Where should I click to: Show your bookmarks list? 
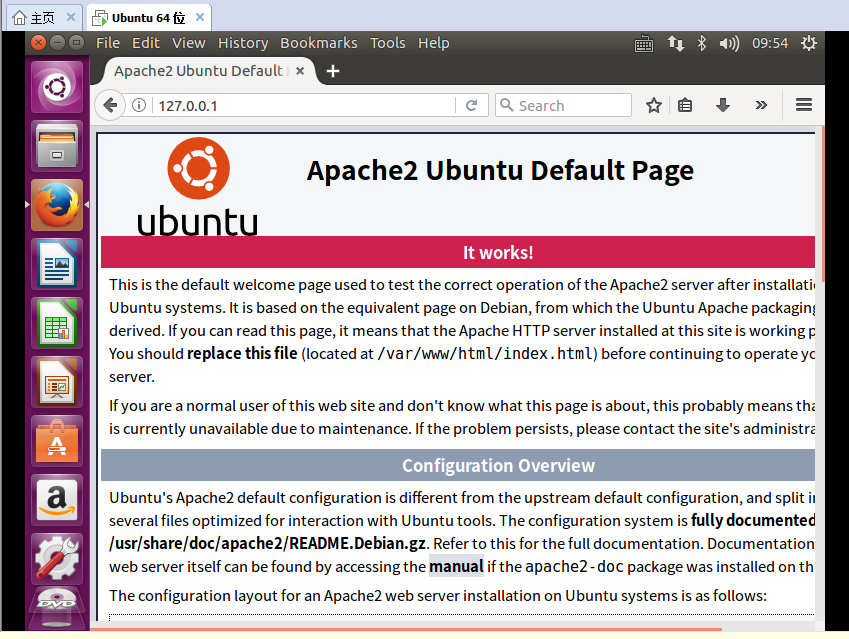[x=685, y=105]
